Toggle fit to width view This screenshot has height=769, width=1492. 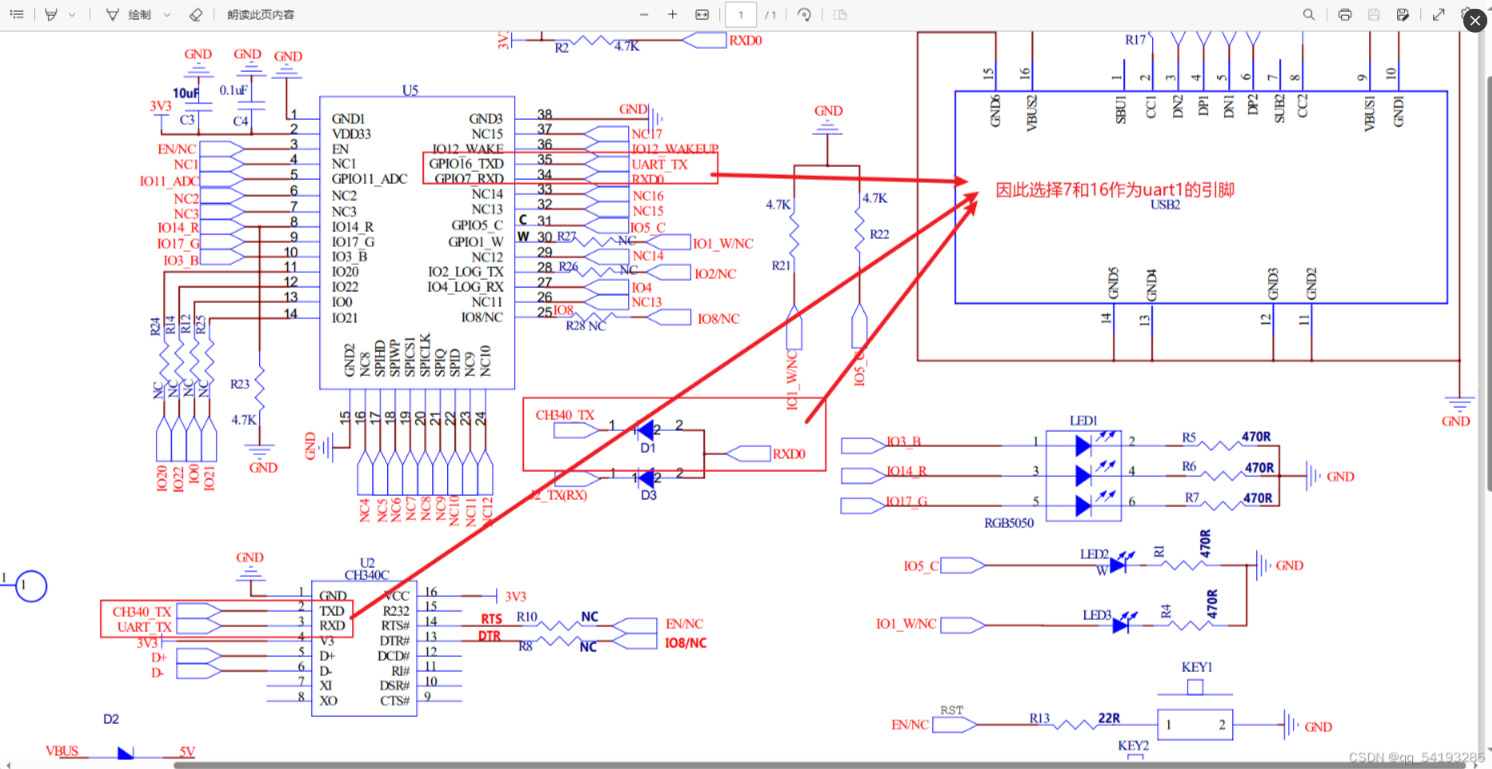(702, 15)
